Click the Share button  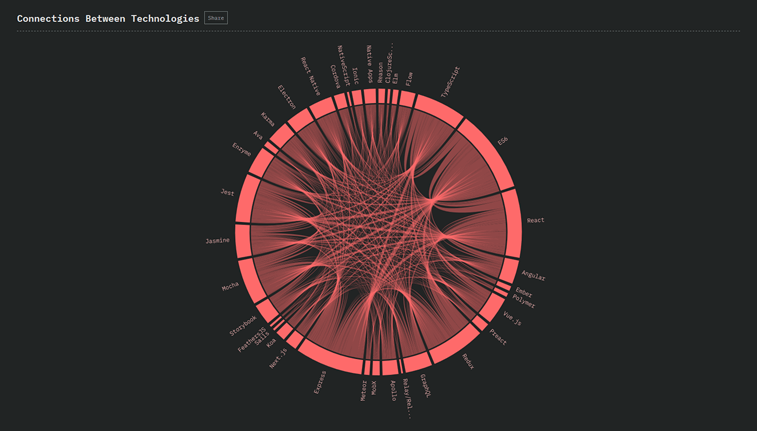(x=216, y=18)
